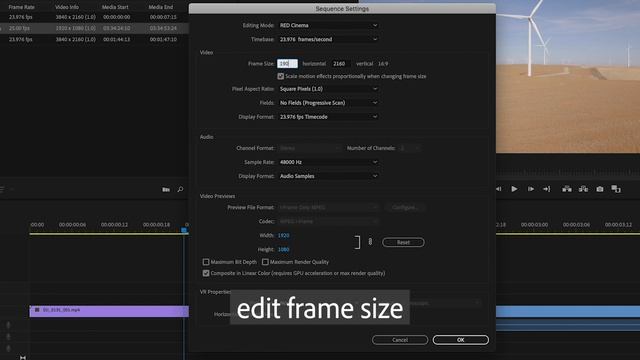Click the Media Start column header
Image resolution: width=640 pixels, height=360 pixels.
point(115,7)
